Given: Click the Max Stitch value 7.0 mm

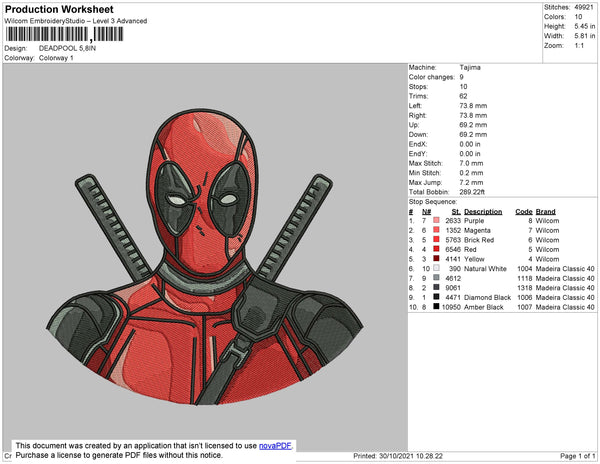Looking at the screenshot, I should tap(471, 163).
